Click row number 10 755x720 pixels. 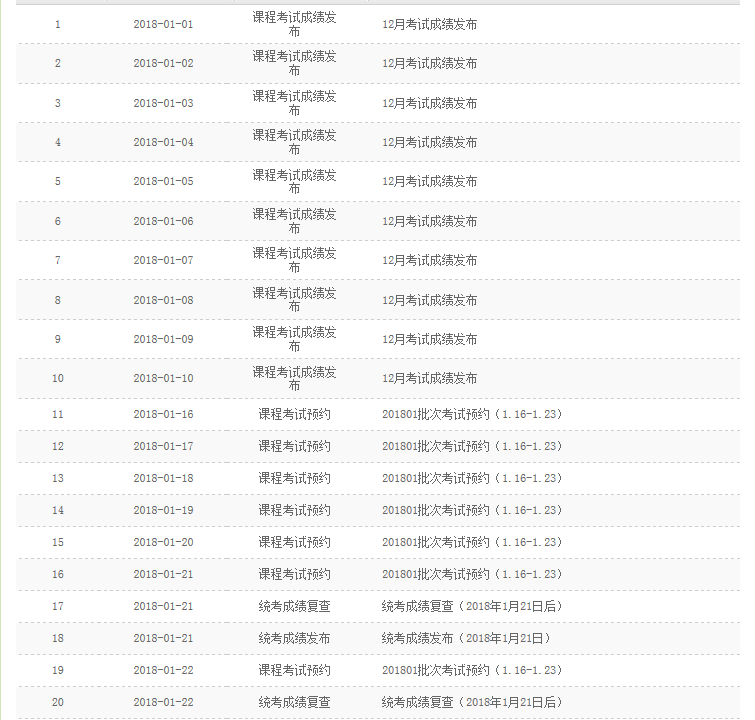coord(57,378)
